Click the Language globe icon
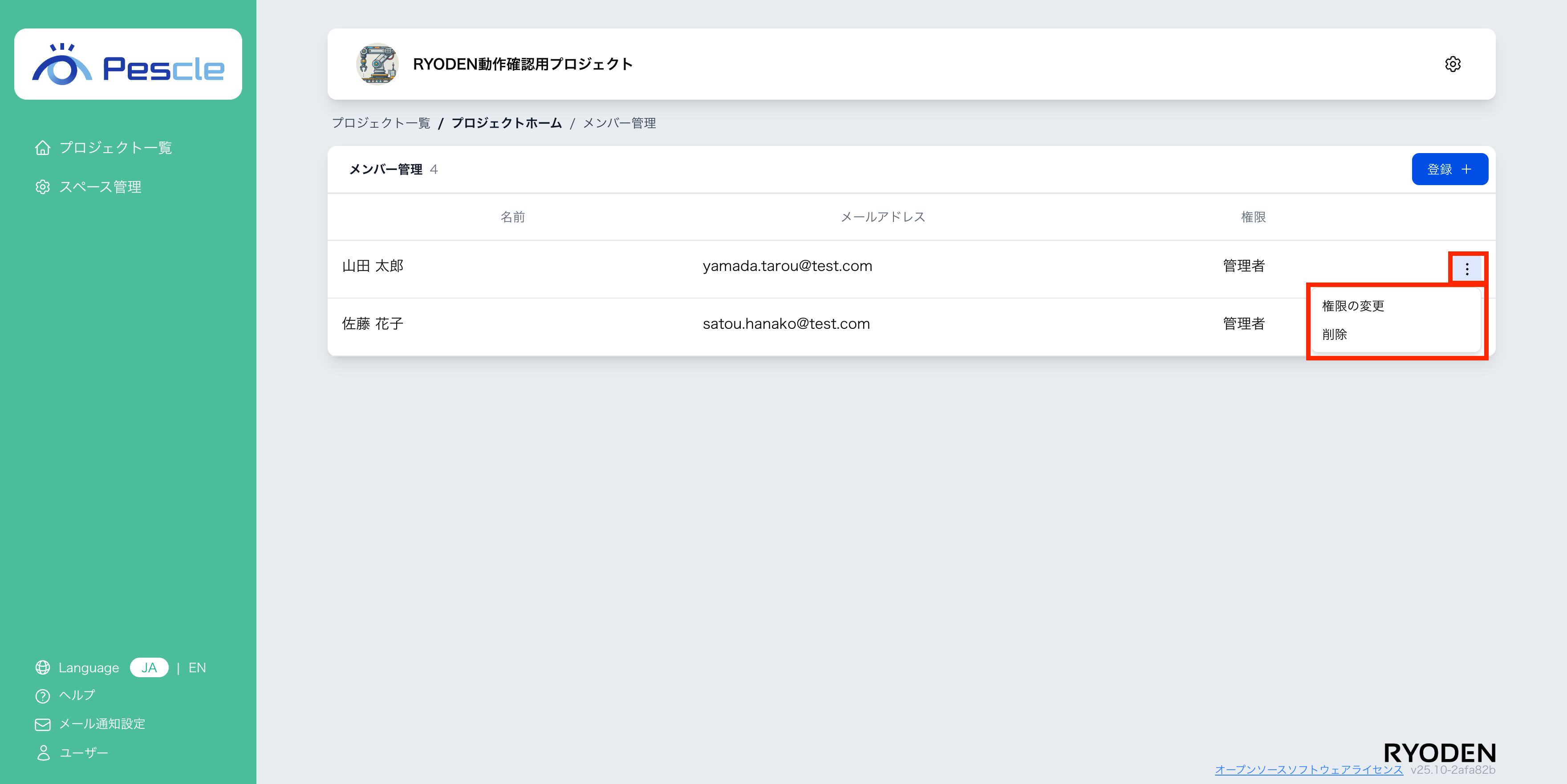This screenshot has height=784, width=1567. pos(43,667)
